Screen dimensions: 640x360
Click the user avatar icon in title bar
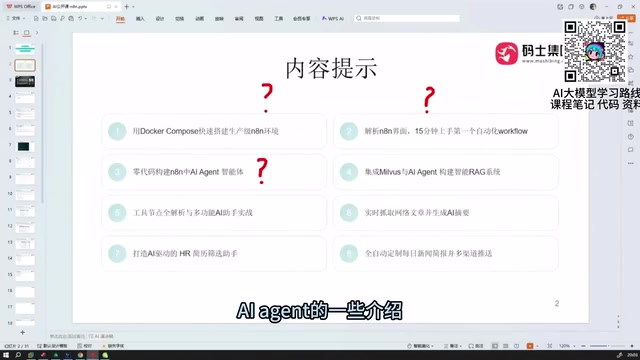(x=593, y=7)
